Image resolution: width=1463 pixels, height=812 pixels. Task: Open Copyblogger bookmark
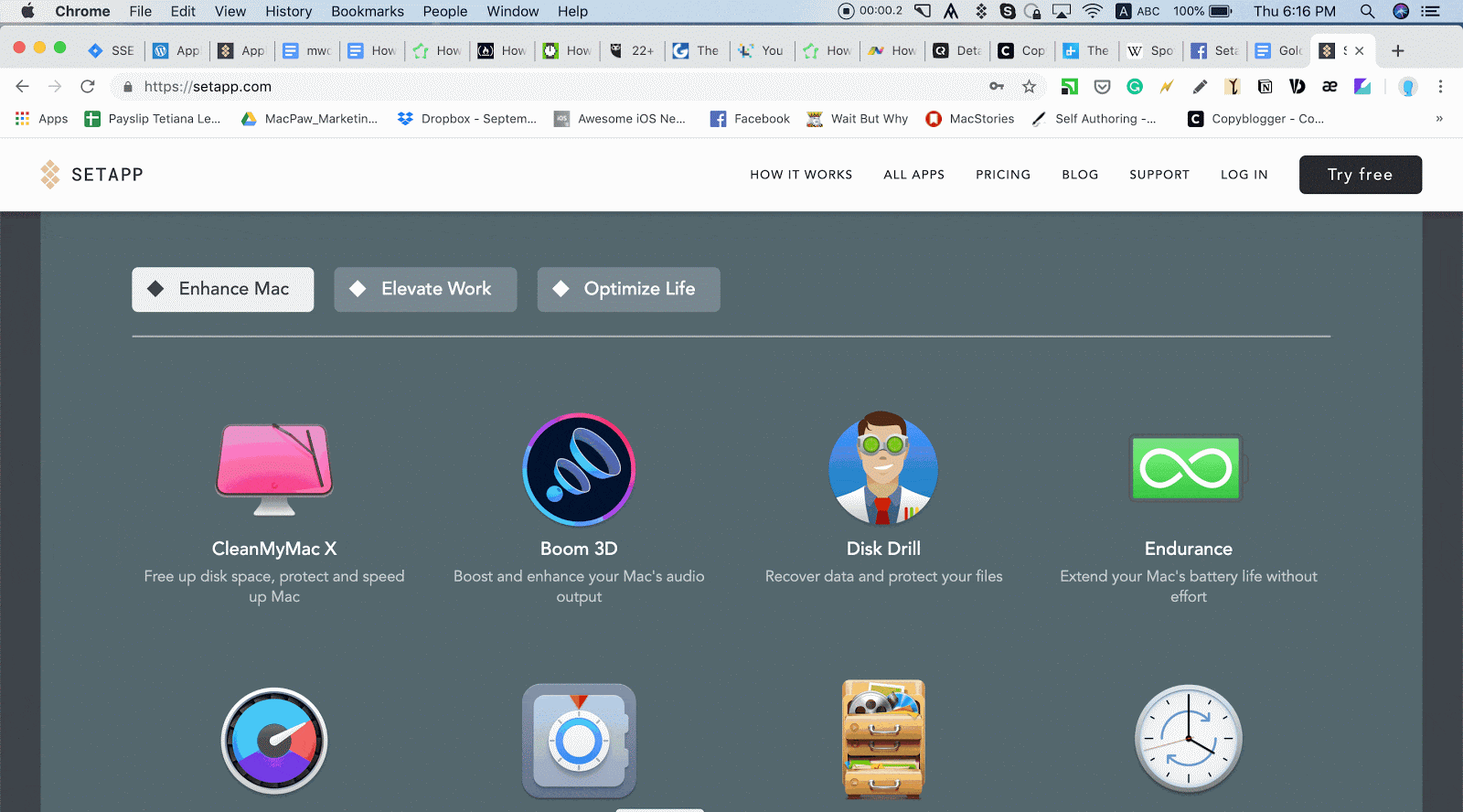[x=1255, y=119]
